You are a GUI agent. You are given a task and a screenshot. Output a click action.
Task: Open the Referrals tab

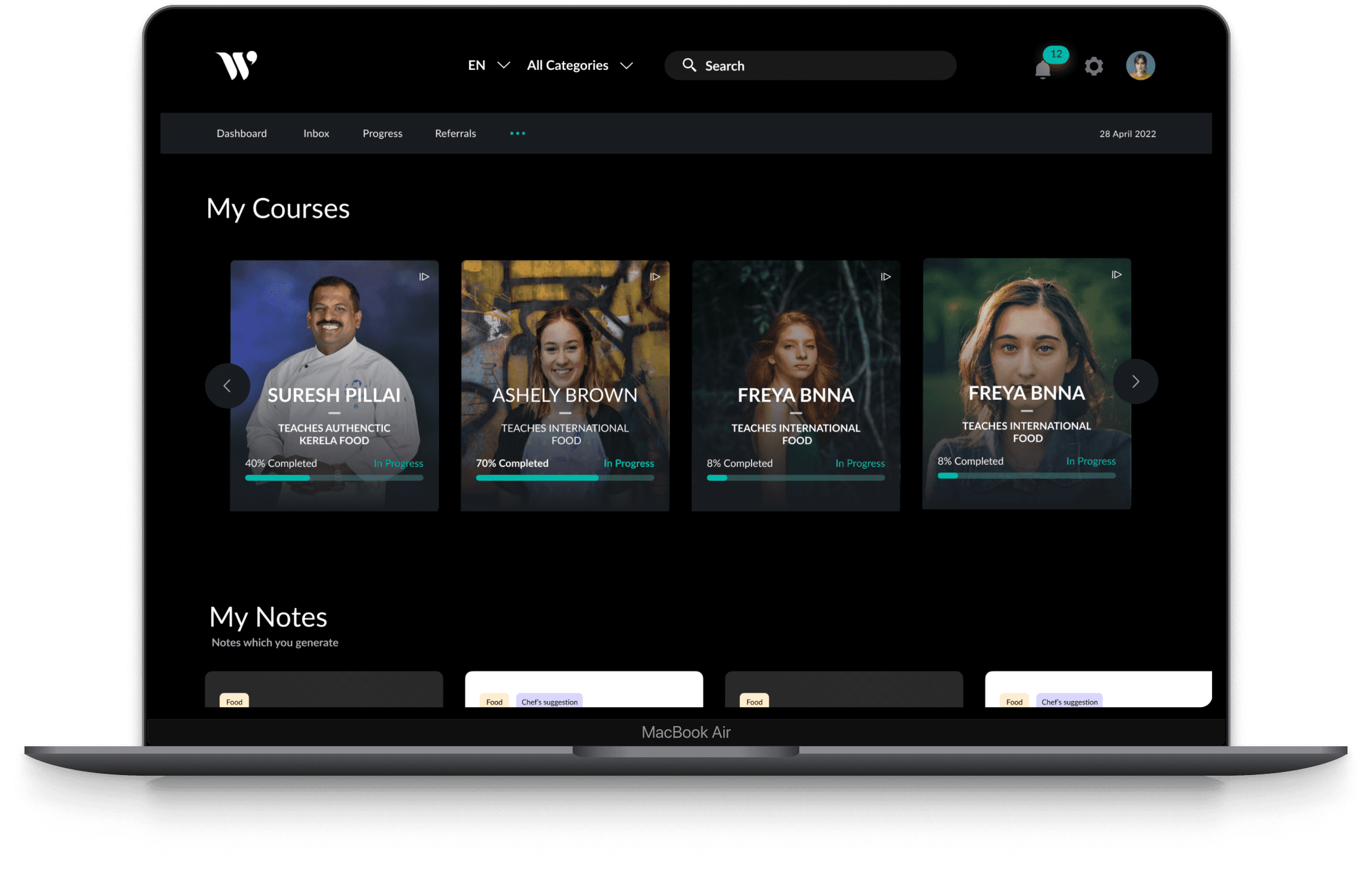pos(455,133)
